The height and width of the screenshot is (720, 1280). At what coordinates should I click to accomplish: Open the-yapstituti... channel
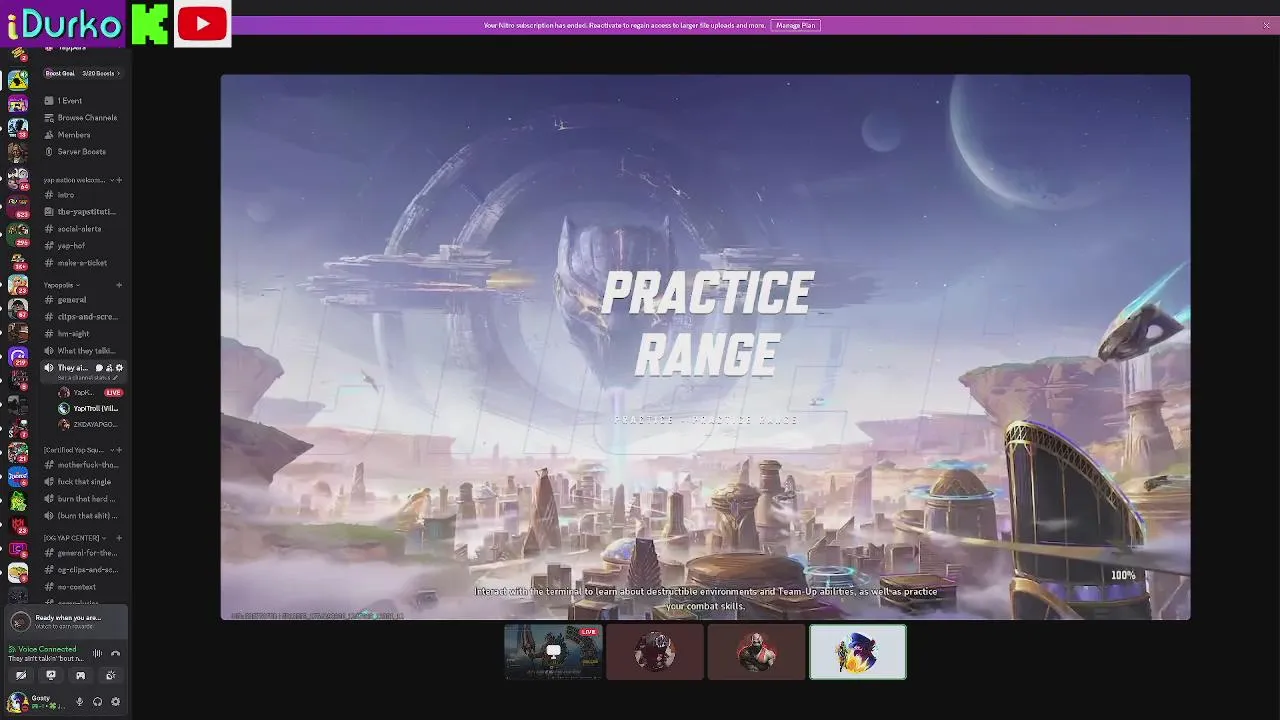coord(84,212)
